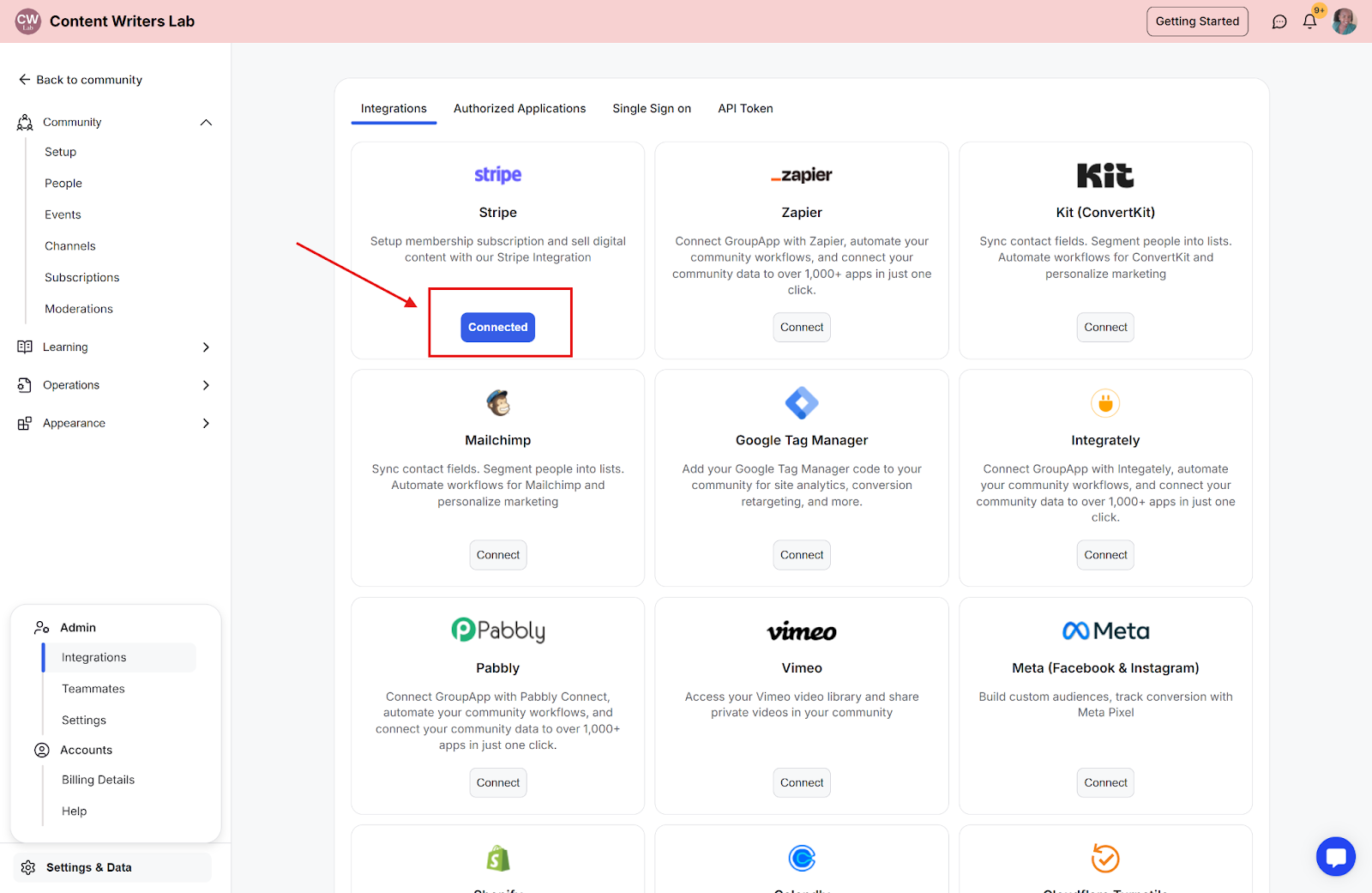
Task: Expand the Learning section chevron
Action: [x=206, y=347]
